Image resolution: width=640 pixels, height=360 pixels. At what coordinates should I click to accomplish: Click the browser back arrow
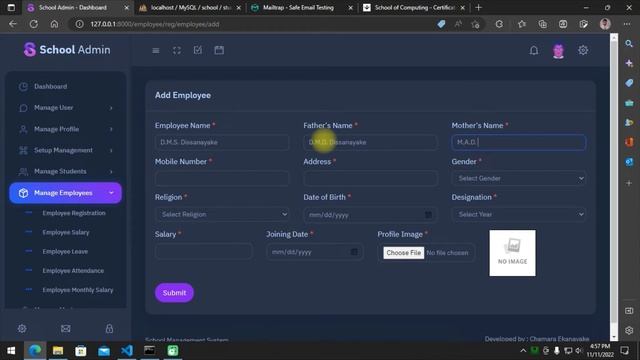tap(13, 24)
